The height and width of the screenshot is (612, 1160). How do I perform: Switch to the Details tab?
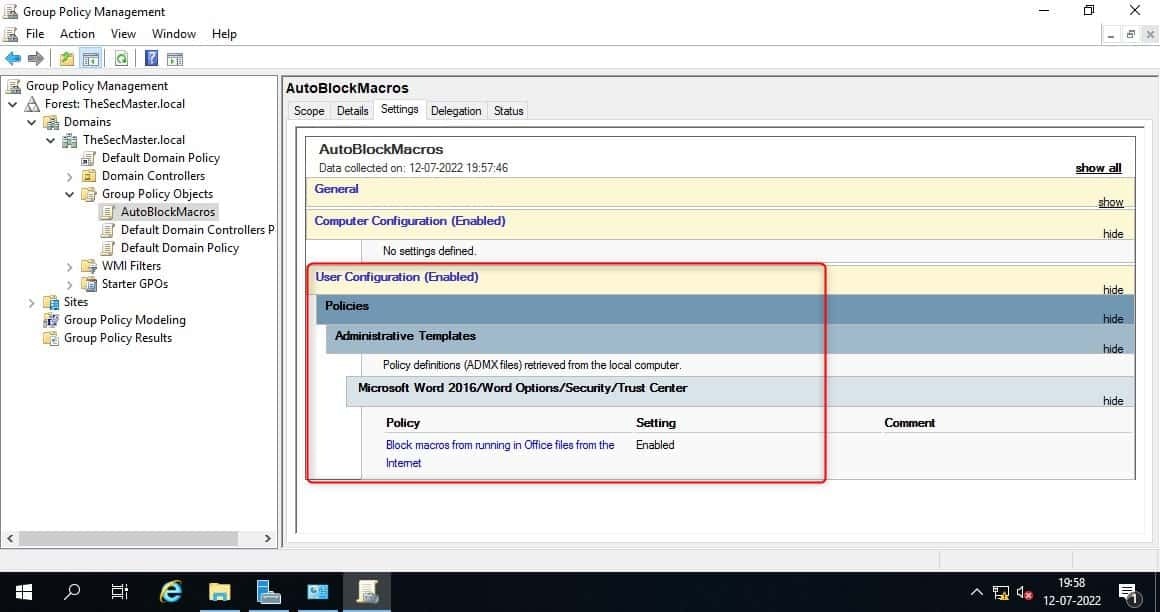(x=352, y=111)
